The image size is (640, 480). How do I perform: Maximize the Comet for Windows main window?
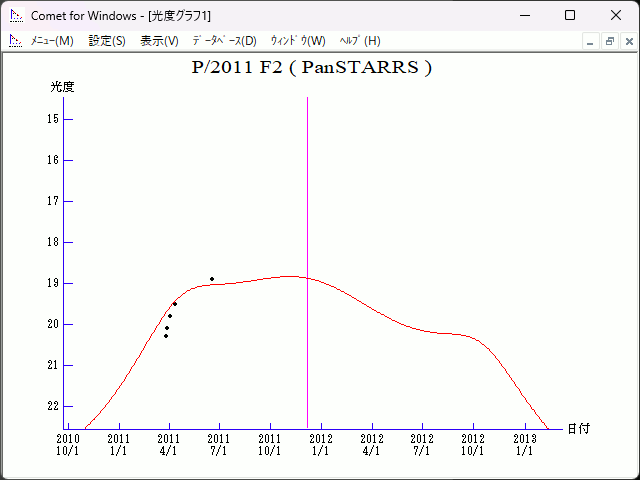click(x=570, y=16)
